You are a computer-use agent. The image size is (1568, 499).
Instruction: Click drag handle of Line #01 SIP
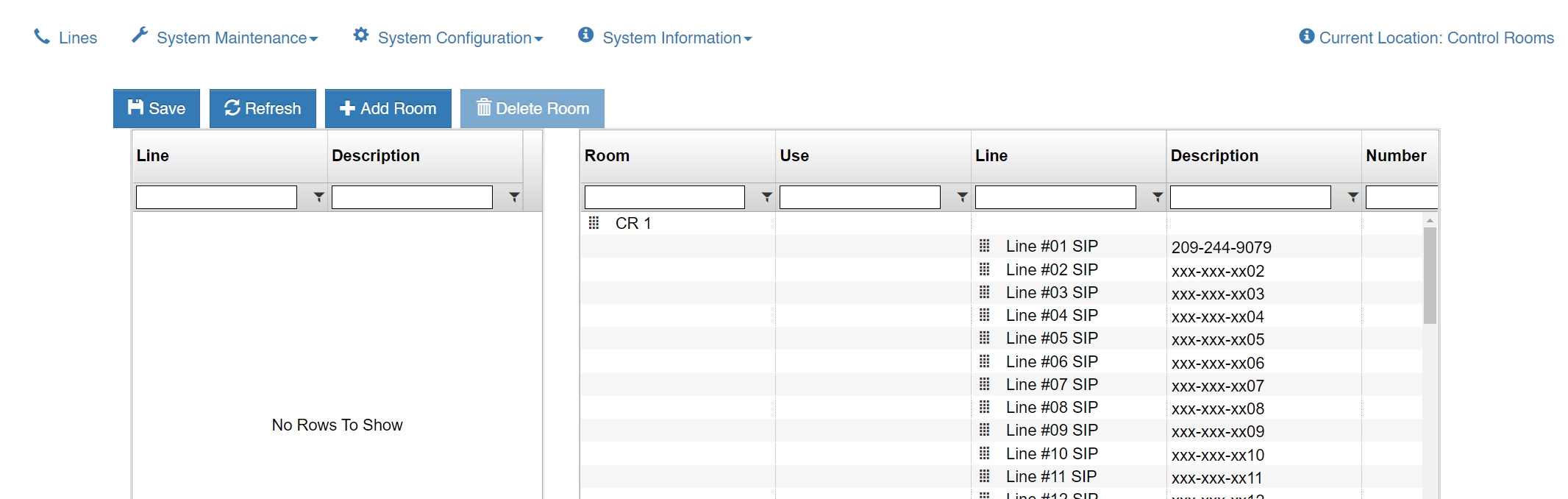[x=984, y=246]
